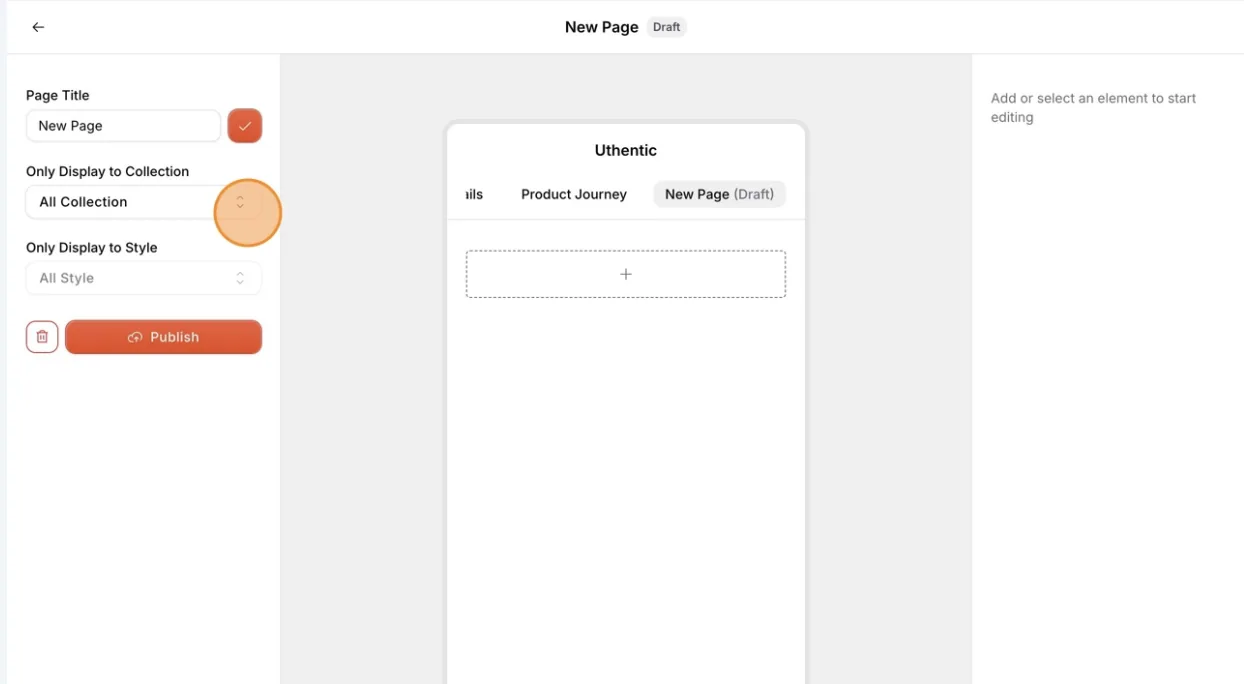Click the 'Add or select an element' hint text

1093,108
